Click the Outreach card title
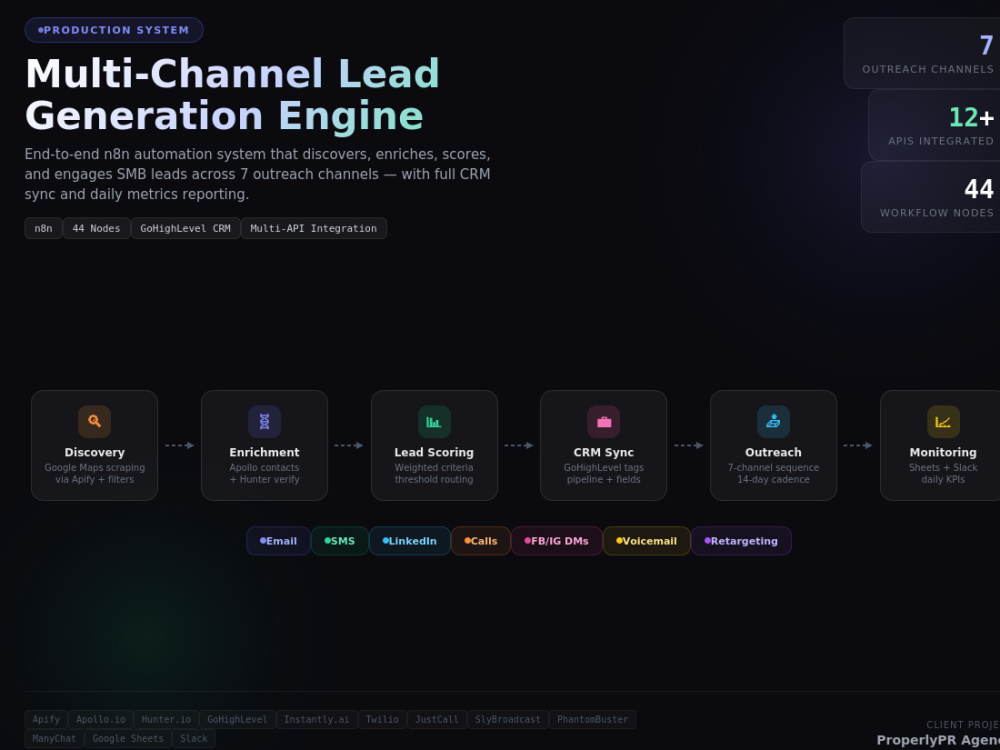Viewport: 1000px width, 750px height. [x=773, y=452]
